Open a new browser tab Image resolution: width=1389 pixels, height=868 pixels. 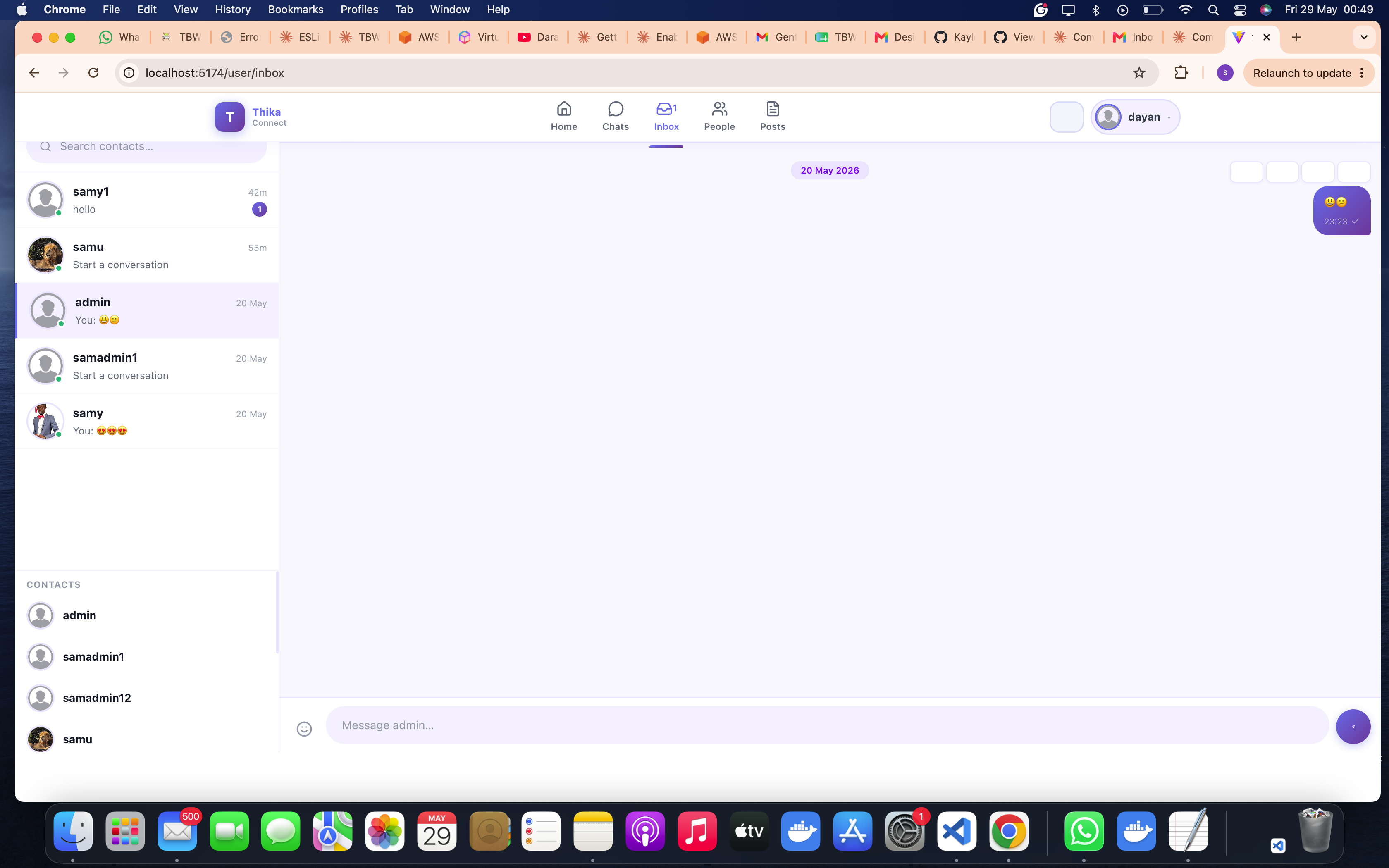[1296, 37]
